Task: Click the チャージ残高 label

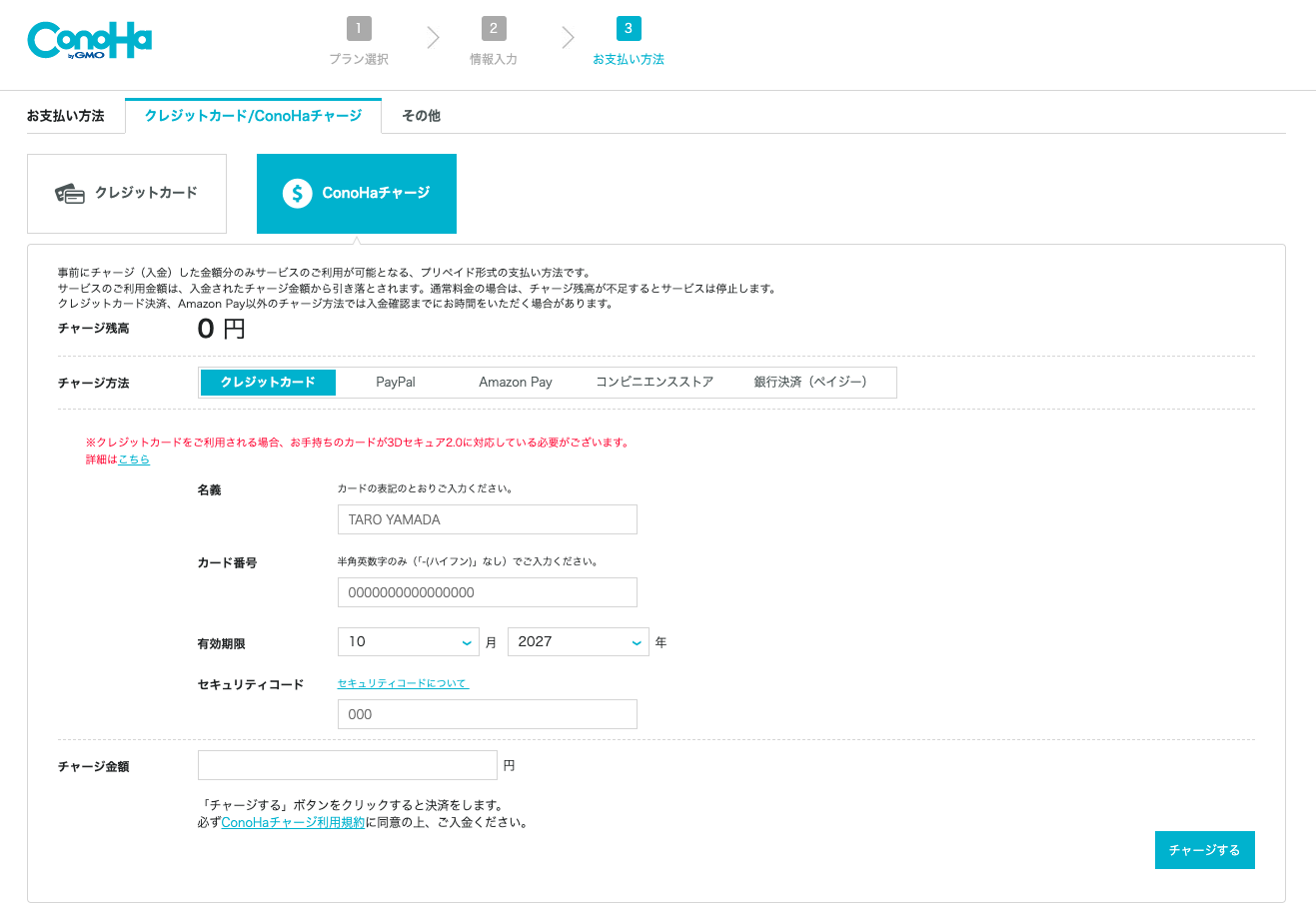Action: pyautogui.click(x=93, y=329)
